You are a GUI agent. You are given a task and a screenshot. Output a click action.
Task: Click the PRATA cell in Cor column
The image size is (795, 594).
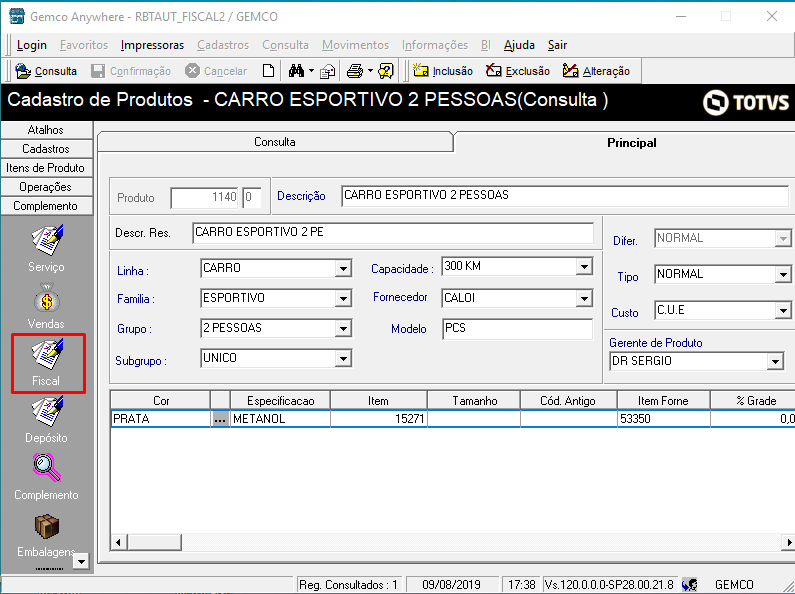point(160,419)
